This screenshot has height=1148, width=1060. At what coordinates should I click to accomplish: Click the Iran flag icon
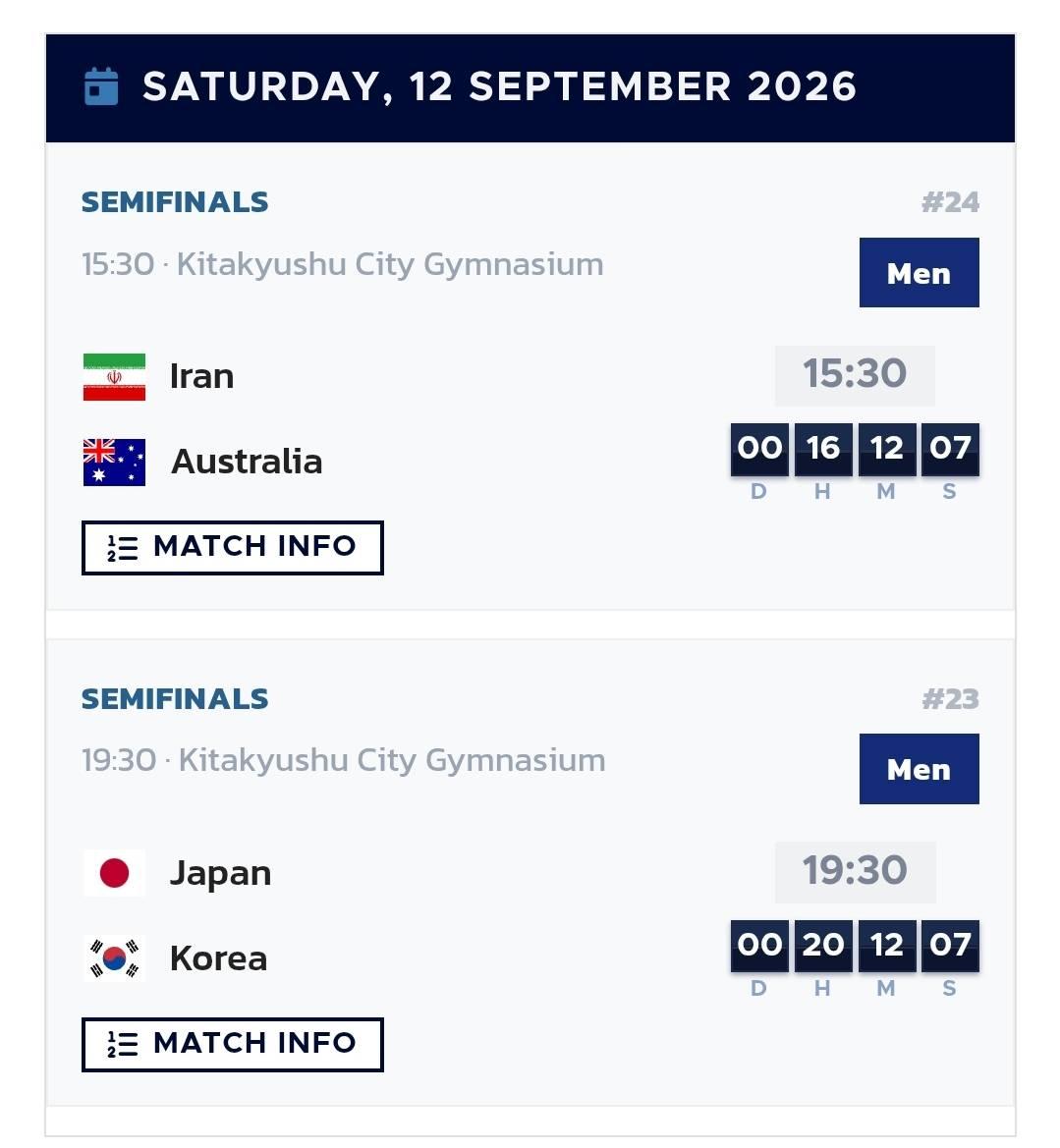(114, 377)
